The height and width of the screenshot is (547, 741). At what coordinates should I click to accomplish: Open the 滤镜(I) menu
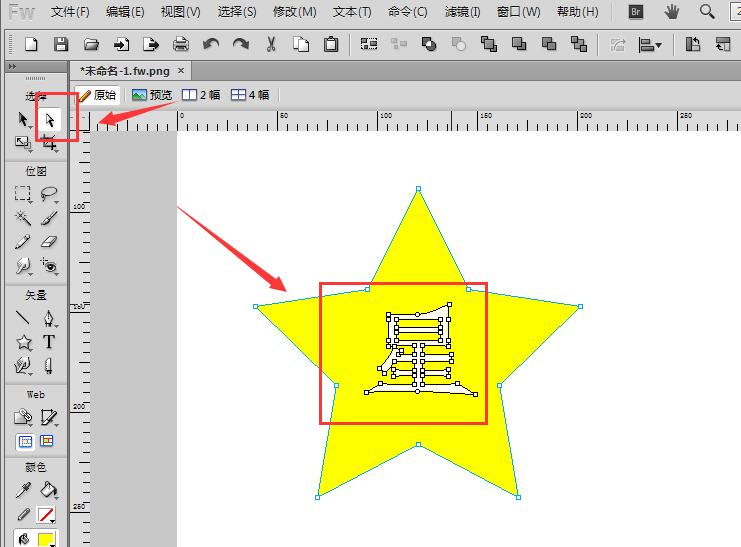pyautogui.click(x=462, y=12)
